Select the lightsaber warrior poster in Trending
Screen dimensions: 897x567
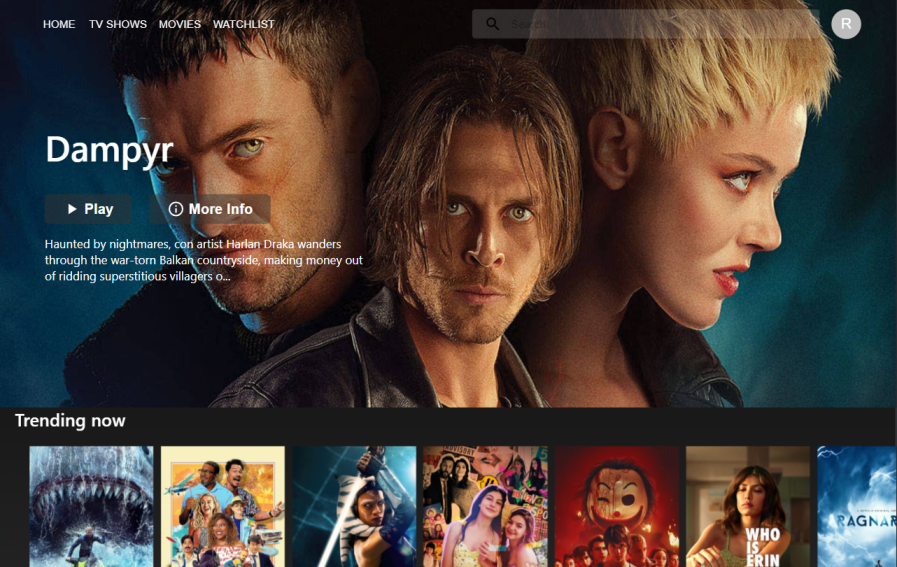pyautogui.click(x=354, y=506)
